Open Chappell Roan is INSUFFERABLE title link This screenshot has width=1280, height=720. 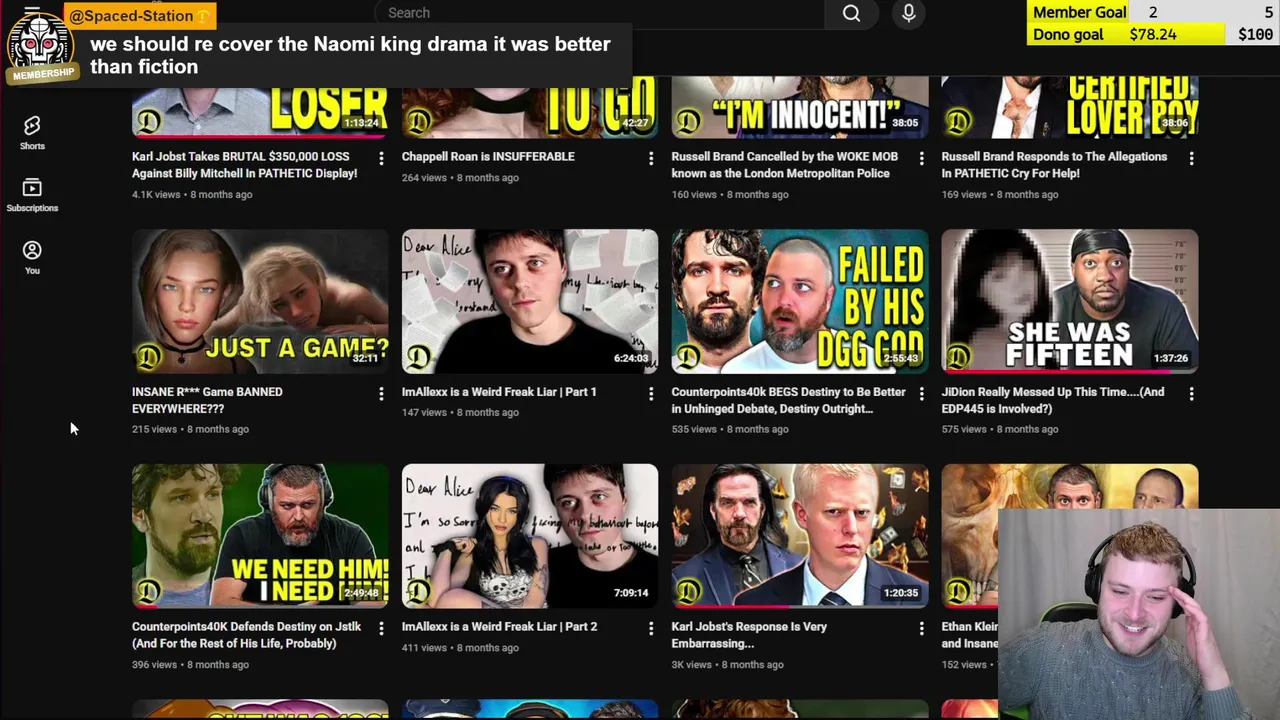[488, 157]
